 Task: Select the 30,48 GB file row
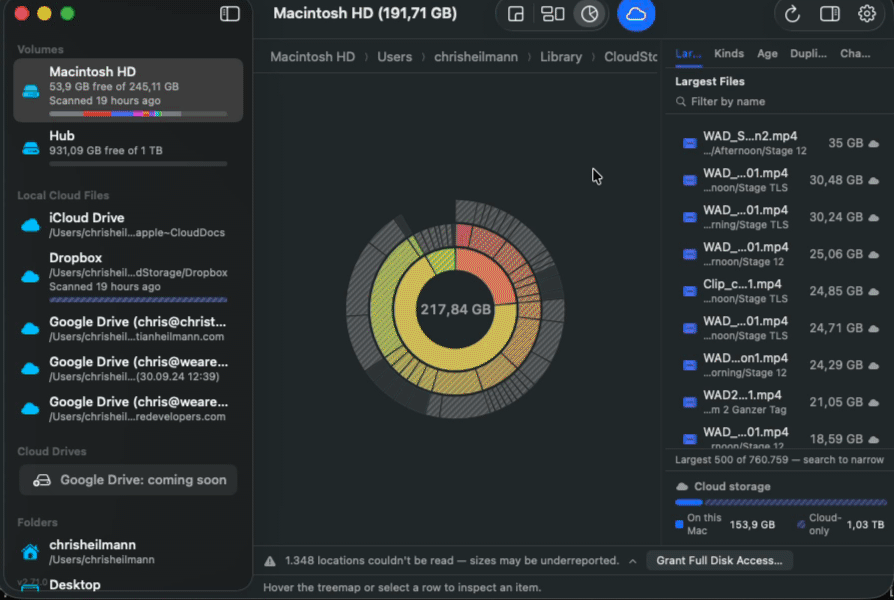tap(780, 180)
